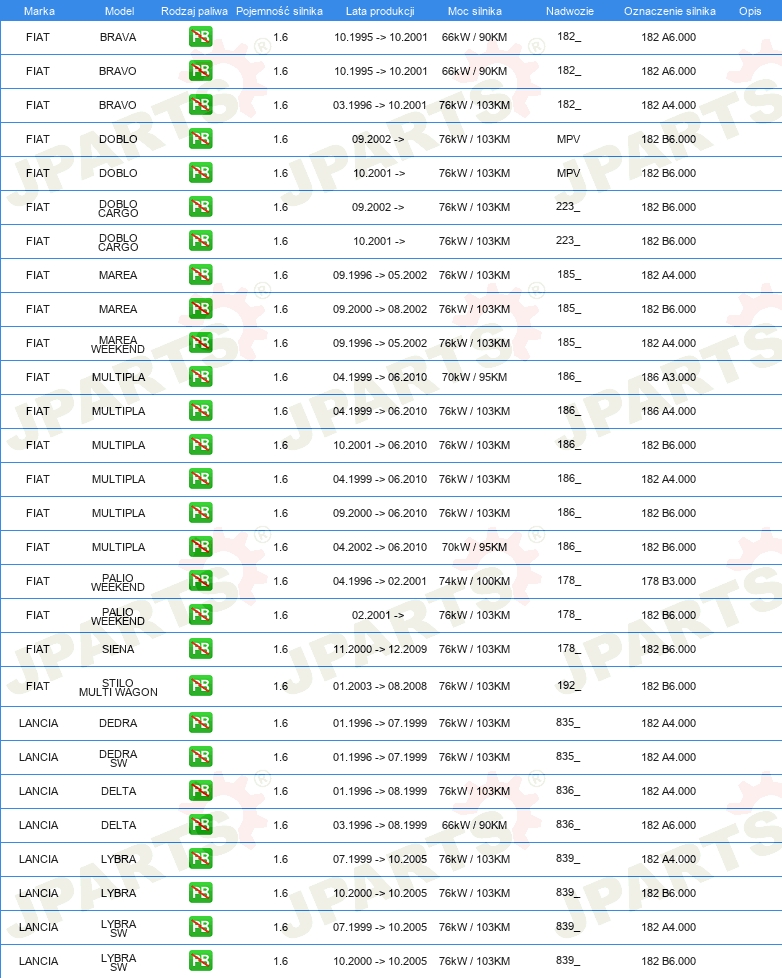The width and height of the screenshot is (782, 978).
Task: Click production years 11.2000 -> 12.2009
Action: point(380,649)
